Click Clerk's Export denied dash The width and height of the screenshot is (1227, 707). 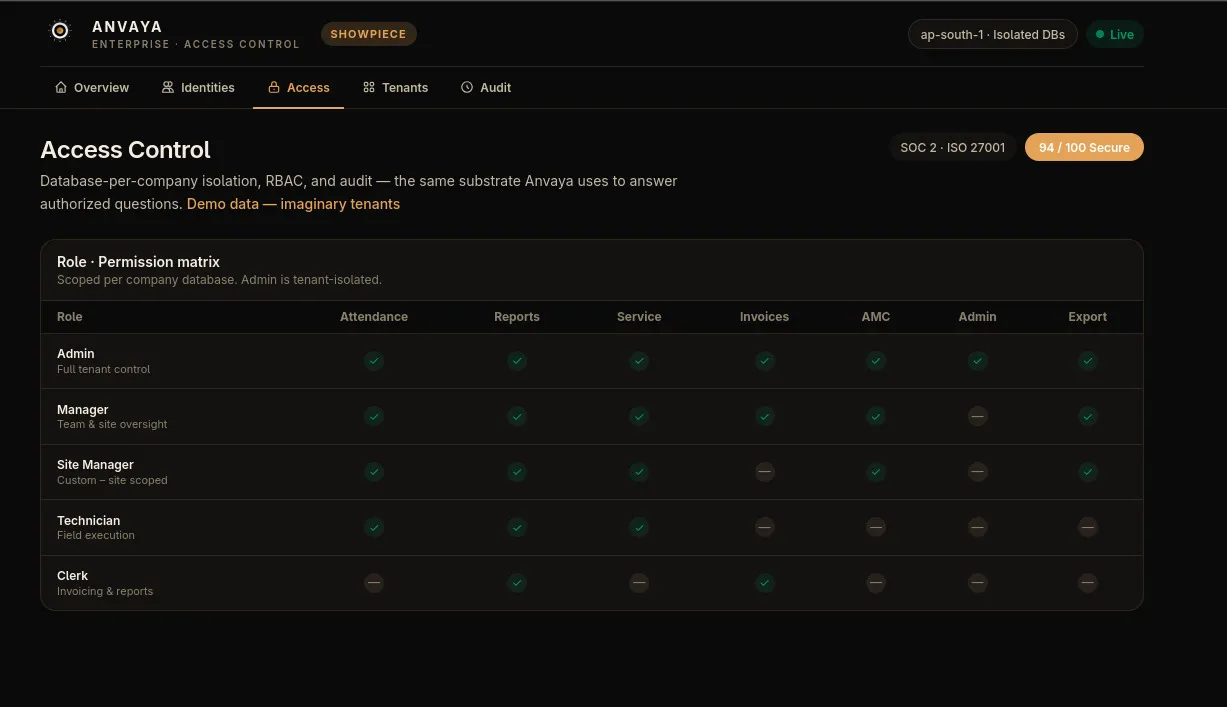pos(1088,583)
